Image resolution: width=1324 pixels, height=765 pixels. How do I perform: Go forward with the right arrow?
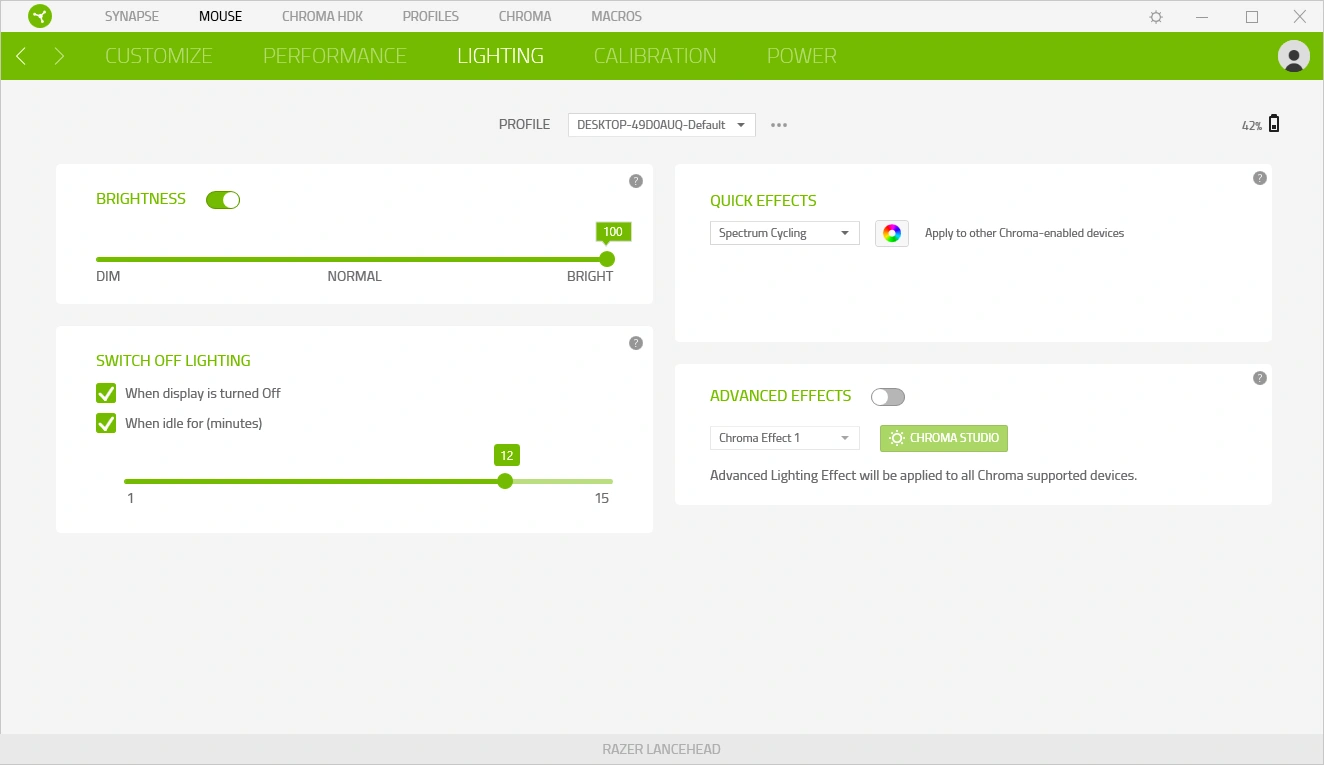[x=59, y=56]
